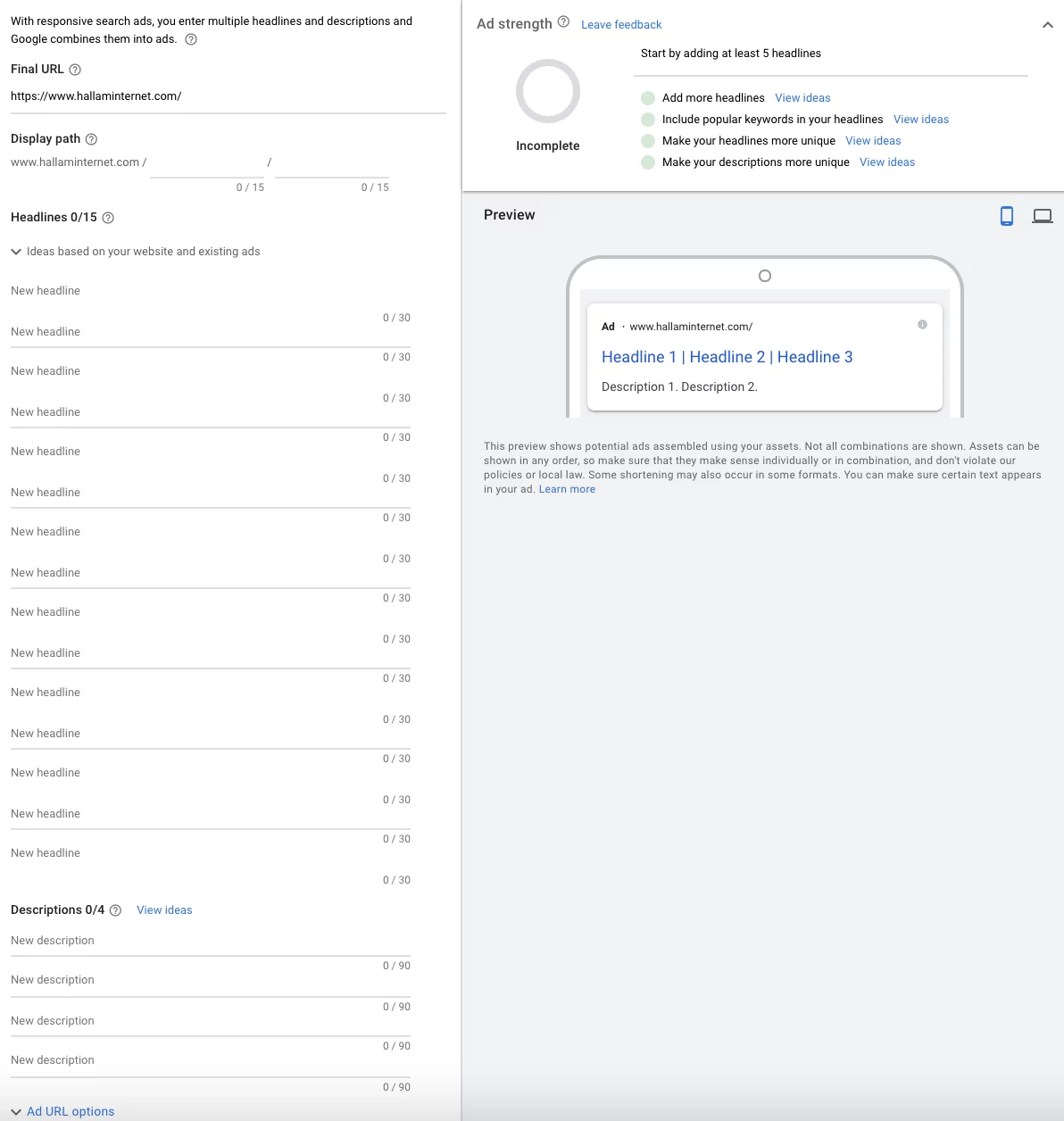Click Learn more link under preview
The width and height of the screenshot is (1064, 1121).
pos(567,489)
